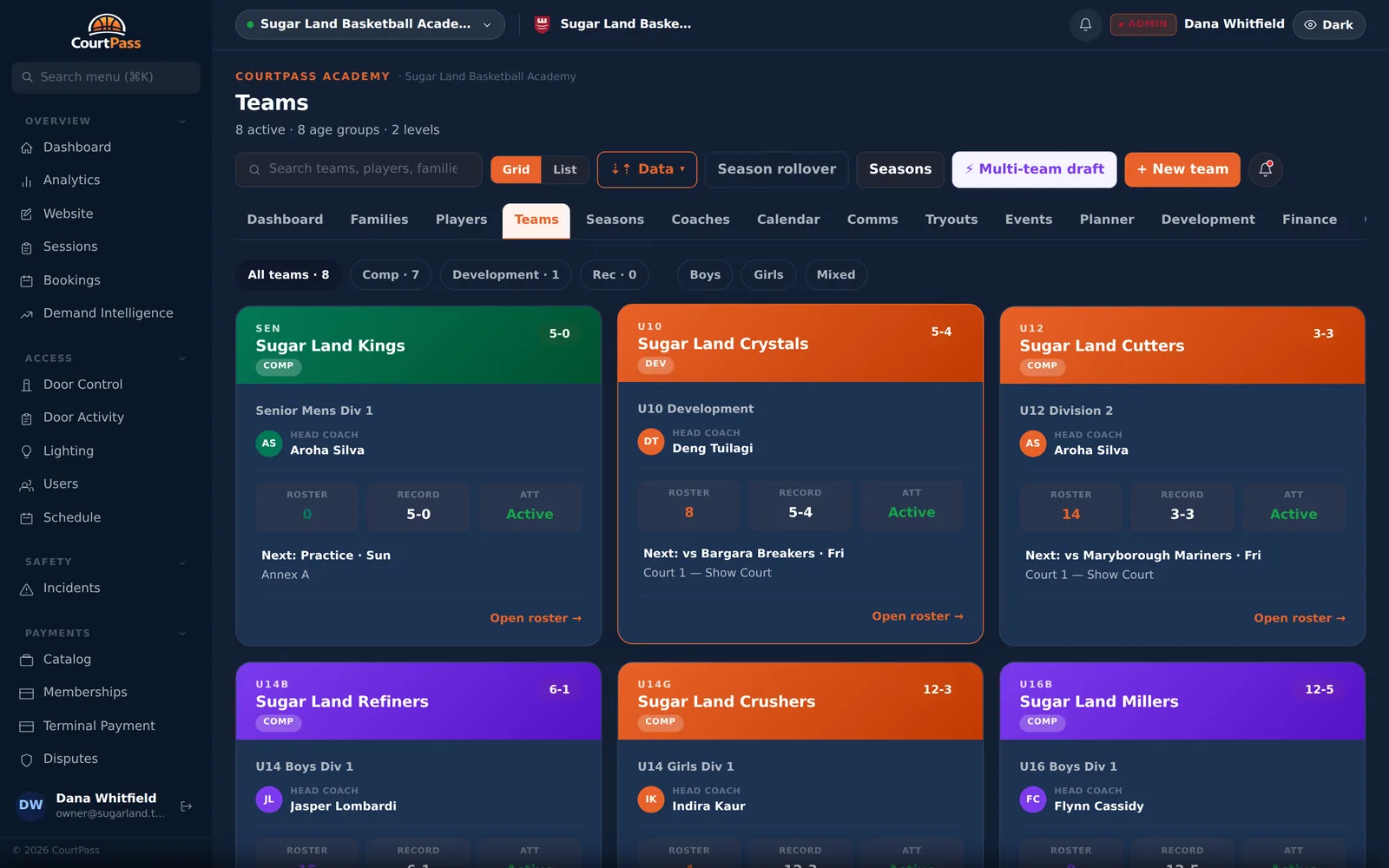Viewport: 1389px width, 868px height.
Task: Open the Sugar Land Basketball Academy selector
Action: 370,24
